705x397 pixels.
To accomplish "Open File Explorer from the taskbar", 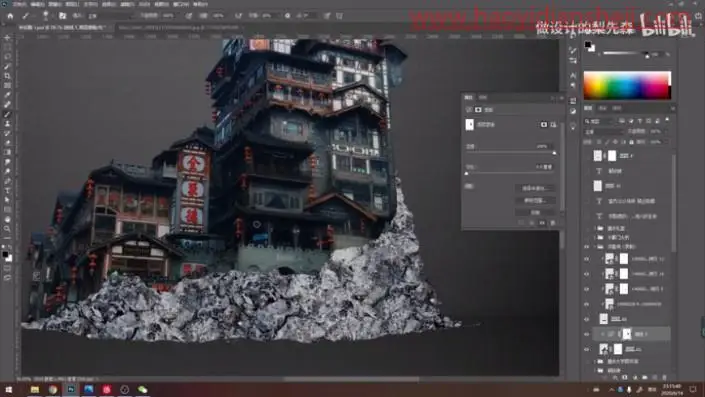I will [35, 389].
